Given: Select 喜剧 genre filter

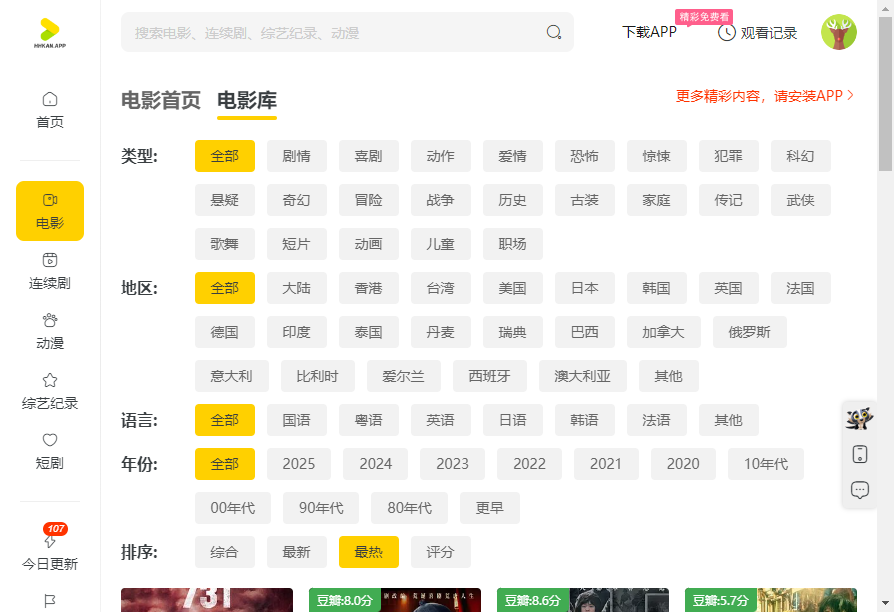Looking at the screenshot, I should [368, 156].
